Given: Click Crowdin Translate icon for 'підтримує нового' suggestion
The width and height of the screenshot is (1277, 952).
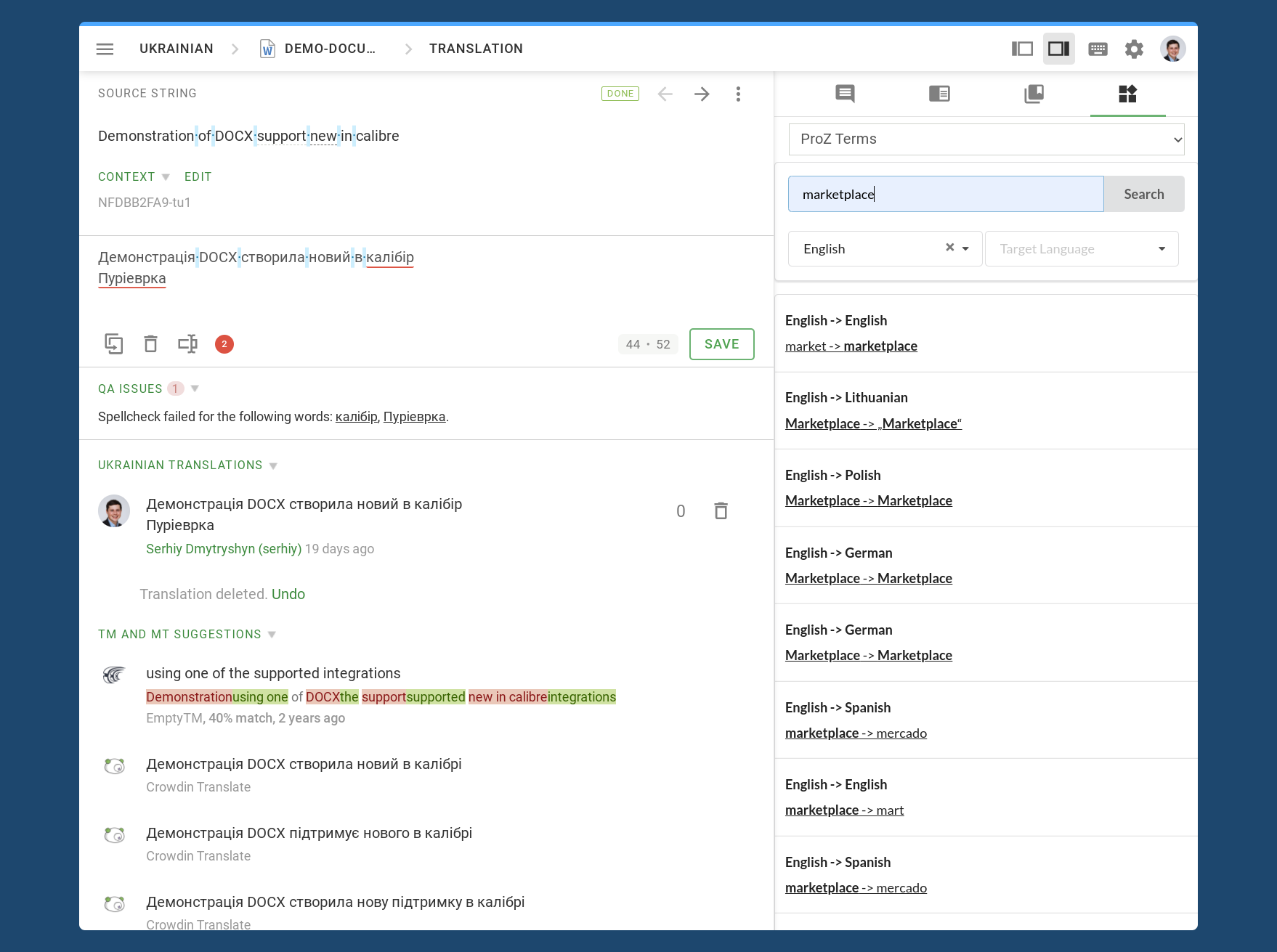Looking at the screenshot, I should (x=114, y=834).
